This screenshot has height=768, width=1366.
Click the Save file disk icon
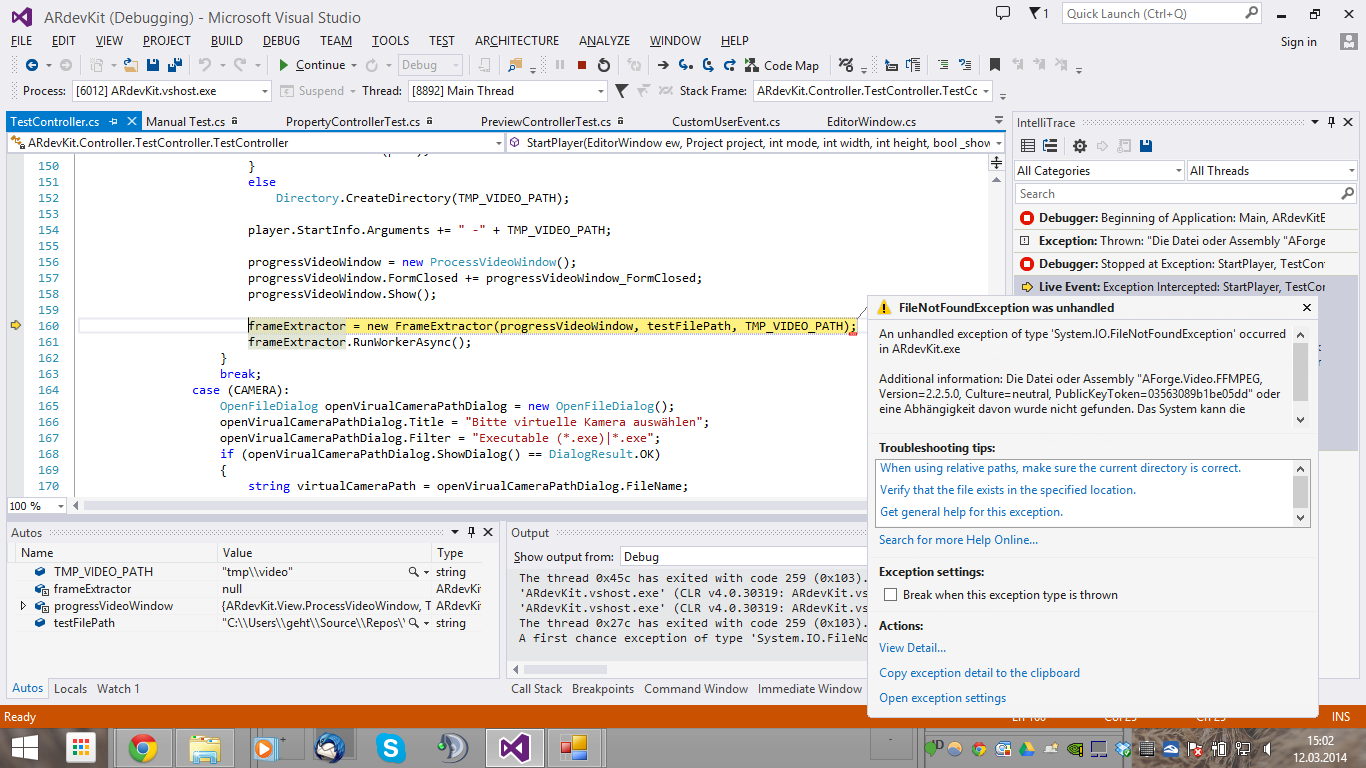point(153,65)
